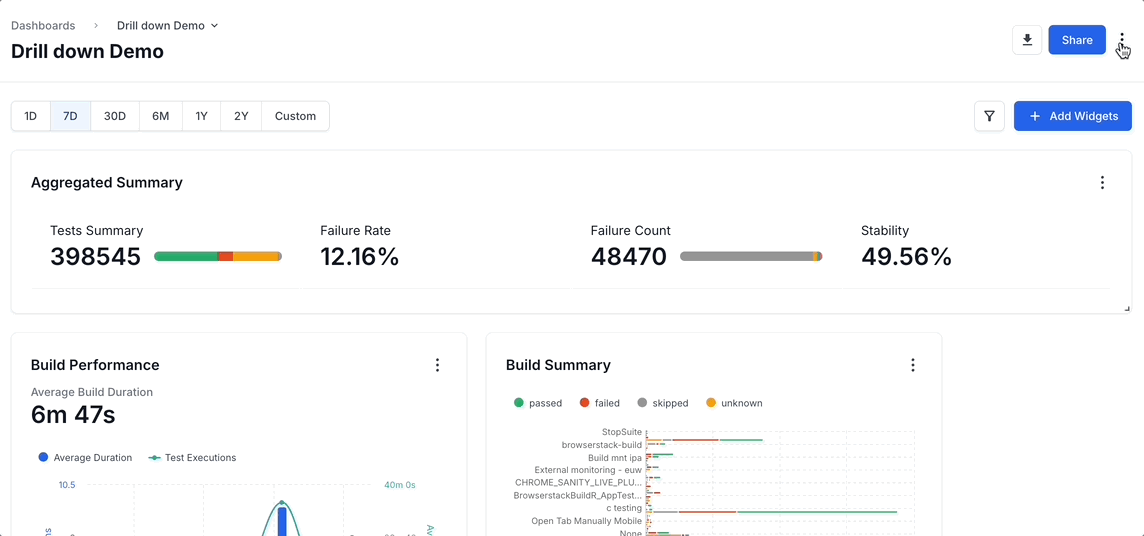
Task: Click the Share button
Action: point(1076,40)
